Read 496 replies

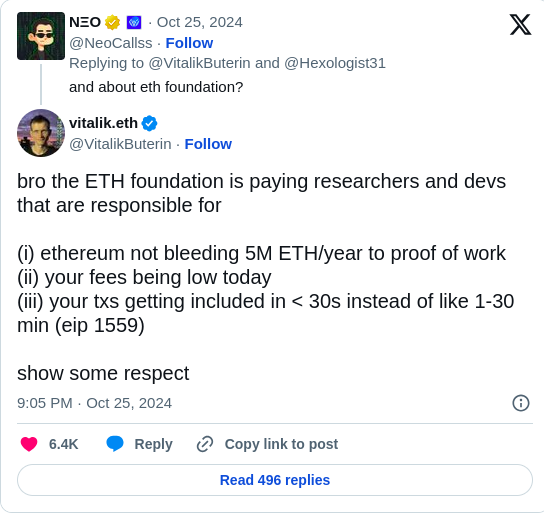(275, 480)
